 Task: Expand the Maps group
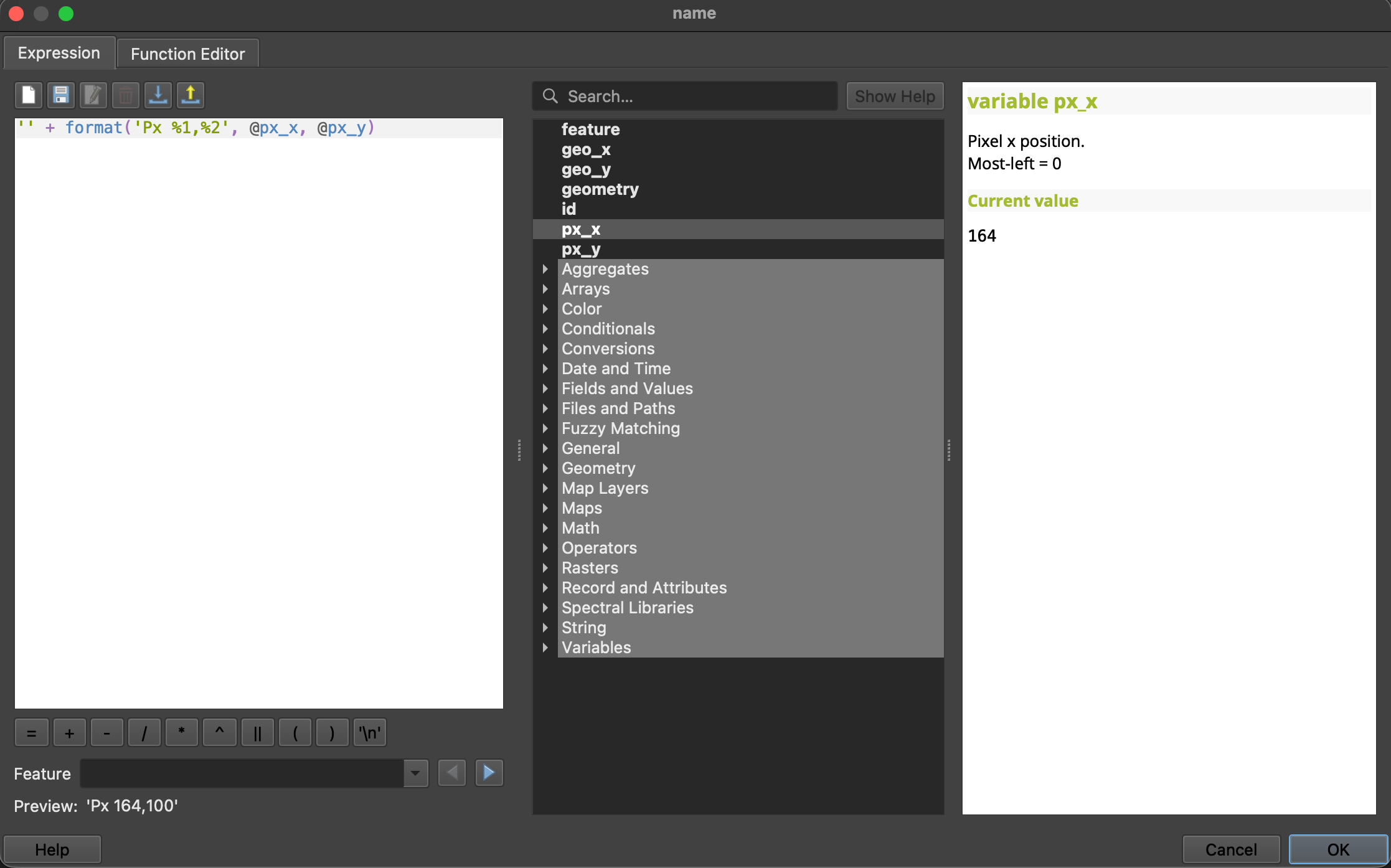coord(545,508)
